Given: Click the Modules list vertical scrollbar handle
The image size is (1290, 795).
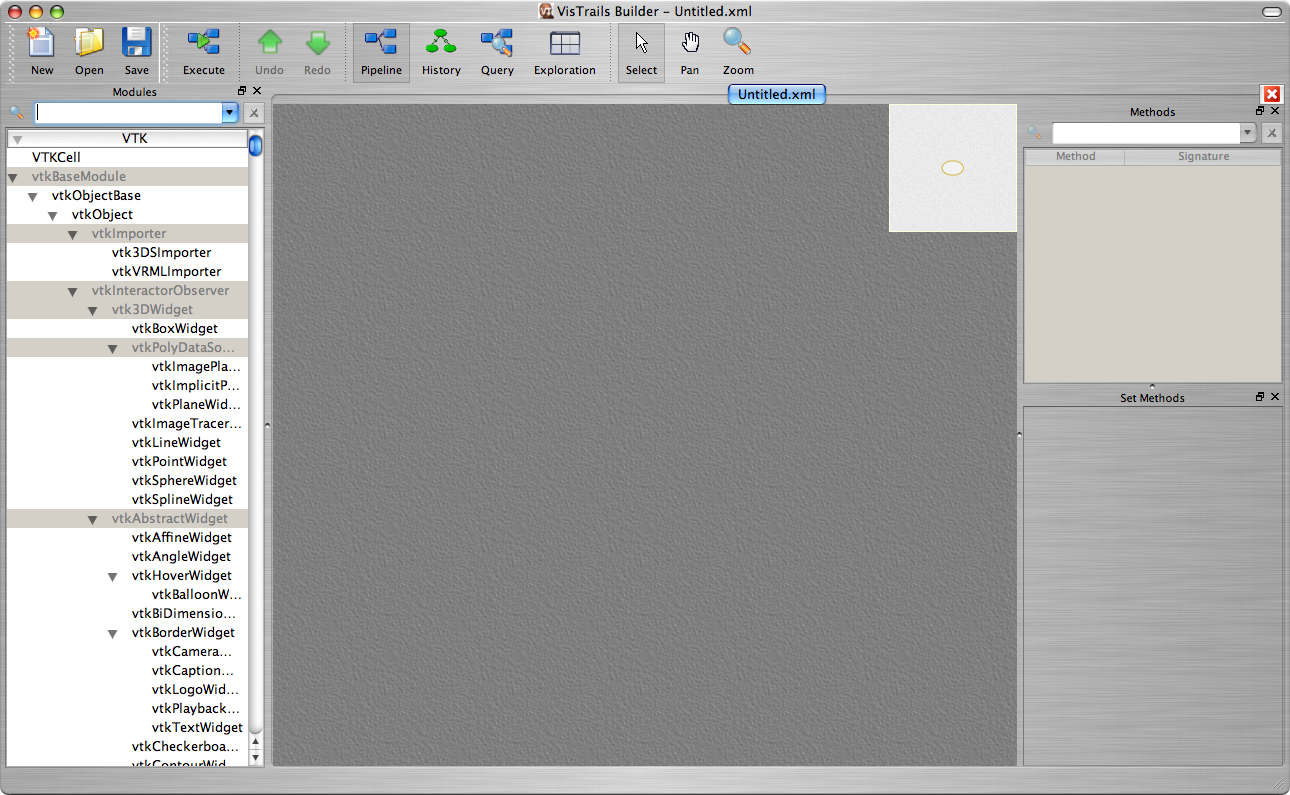Looking at the screenshot, I should [256, 146].
